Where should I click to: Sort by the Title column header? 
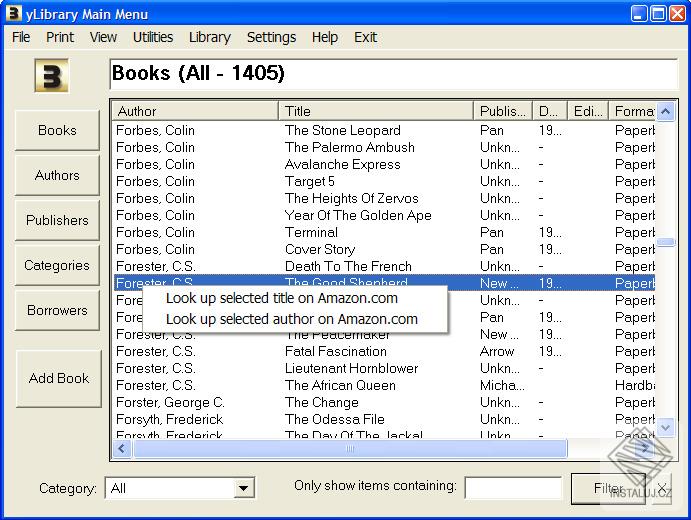tap(376, 111)
